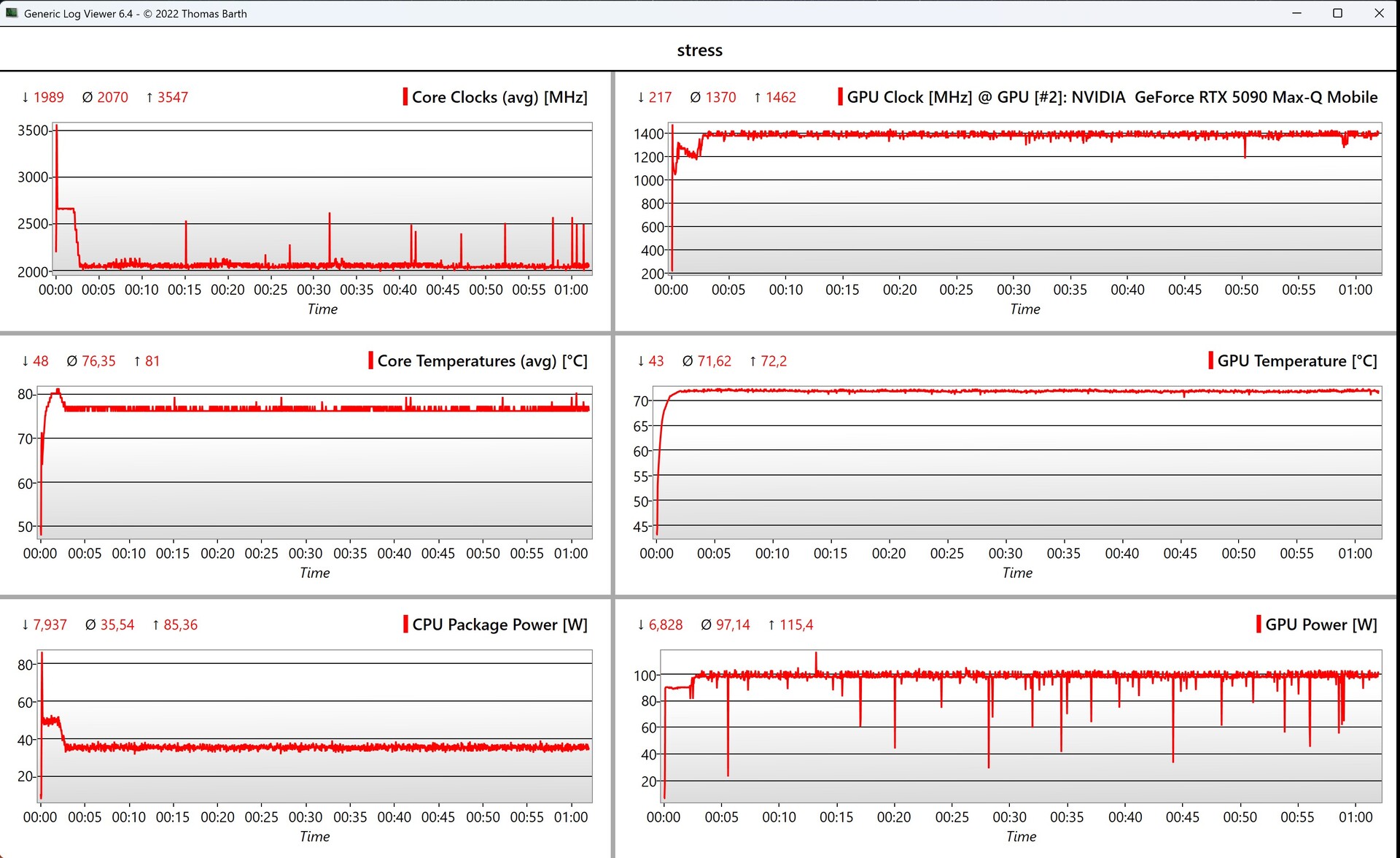Minimize the Generic Log Viewer window

[x=1296, y=13]
